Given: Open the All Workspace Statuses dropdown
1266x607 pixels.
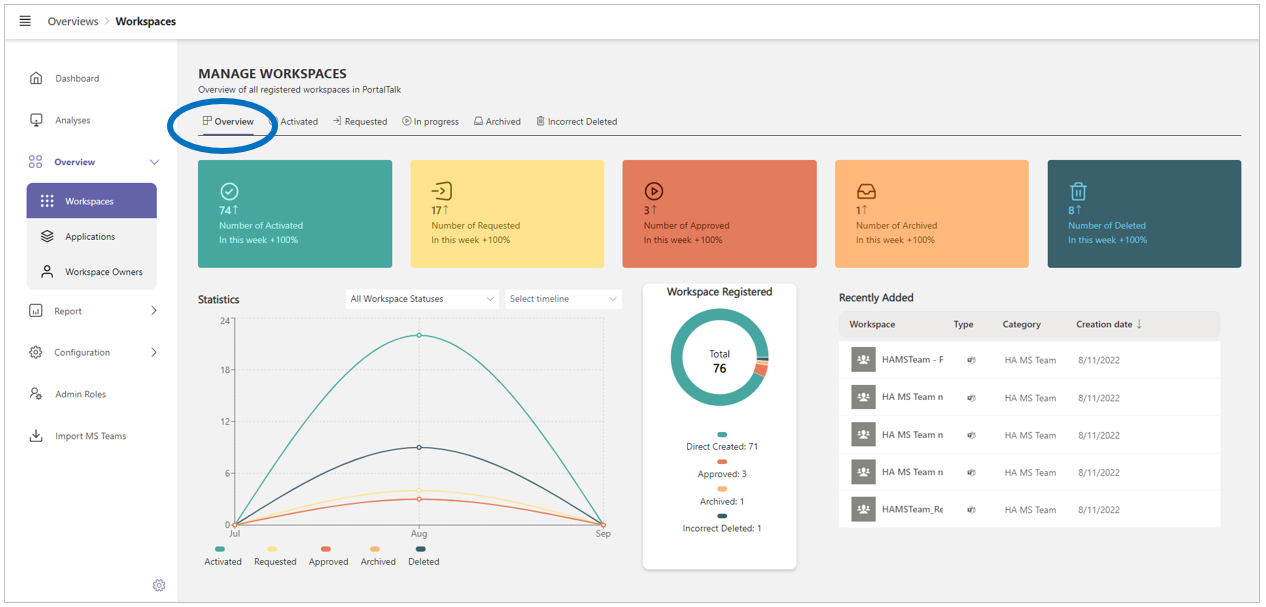Looking at the screenshot, I should click(421, 299).
